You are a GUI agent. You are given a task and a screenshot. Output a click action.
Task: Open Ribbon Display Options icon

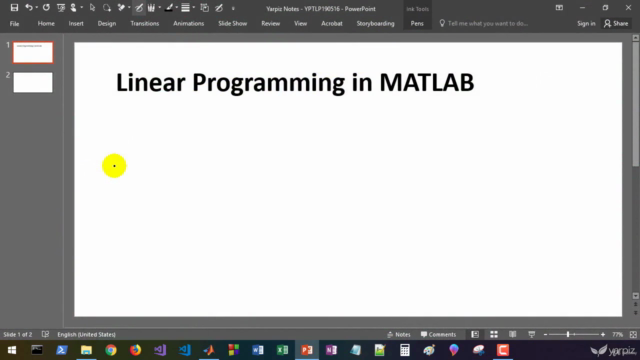[x=559, y=8]
